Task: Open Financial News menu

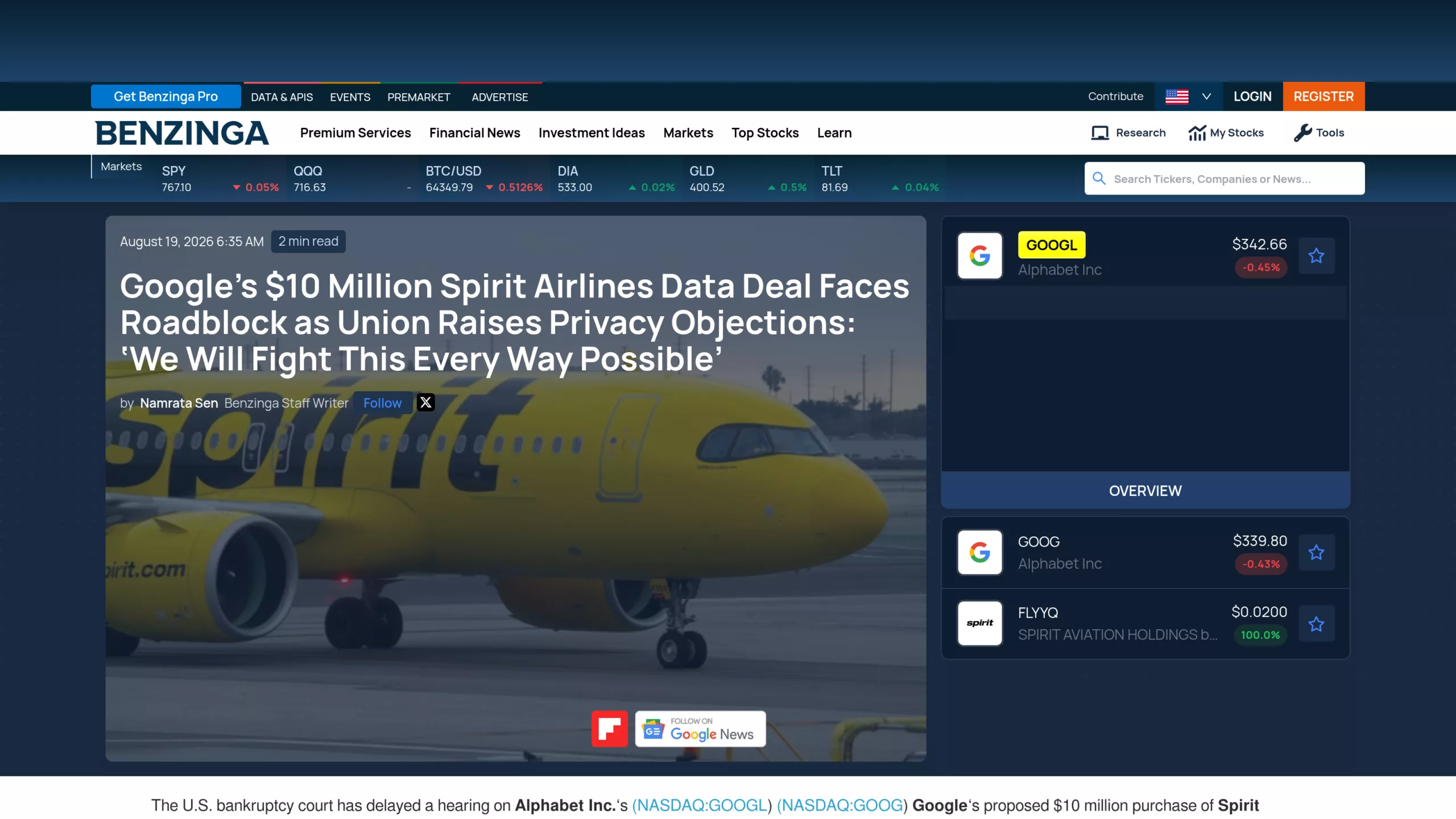Action: tap(475, 133)
